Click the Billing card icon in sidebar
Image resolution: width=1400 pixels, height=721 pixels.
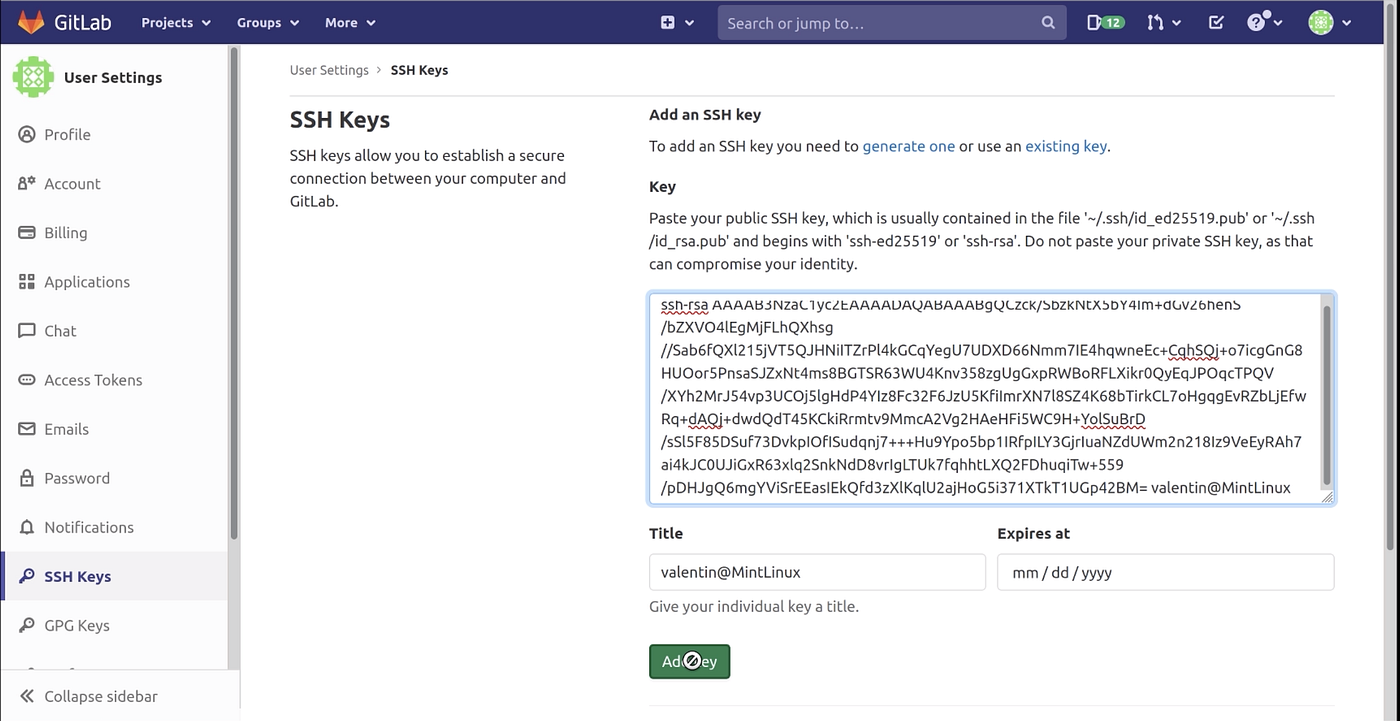[27, 232]
